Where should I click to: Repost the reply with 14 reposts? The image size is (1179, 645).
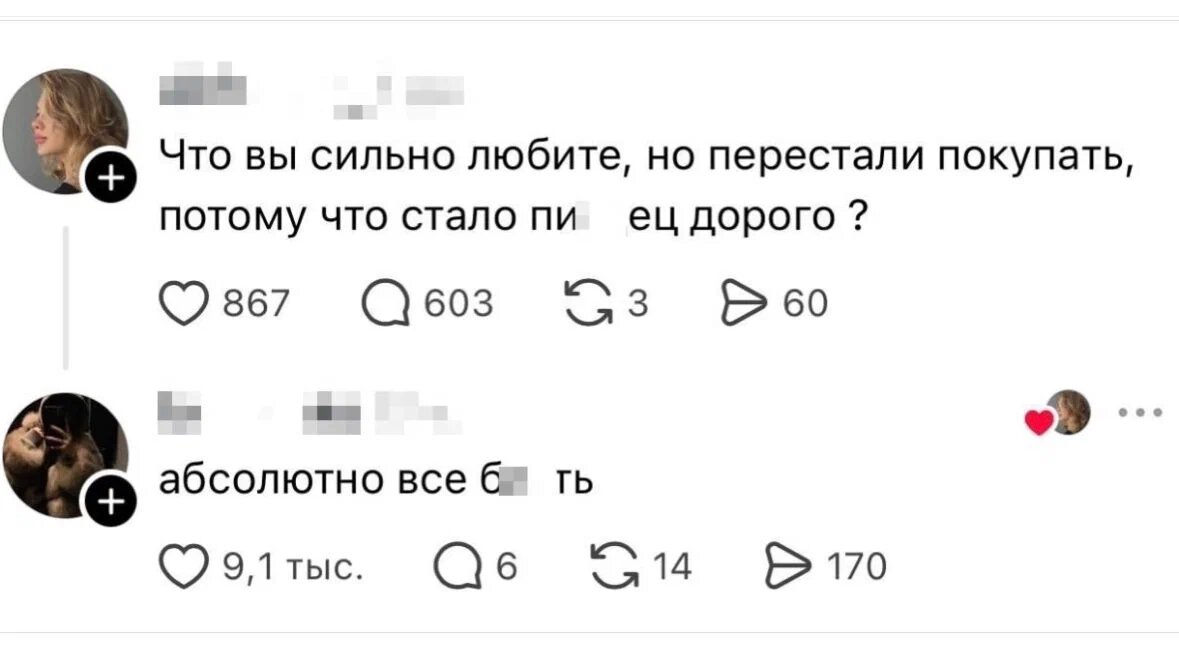pyautogui.click(x=612, y=567)
